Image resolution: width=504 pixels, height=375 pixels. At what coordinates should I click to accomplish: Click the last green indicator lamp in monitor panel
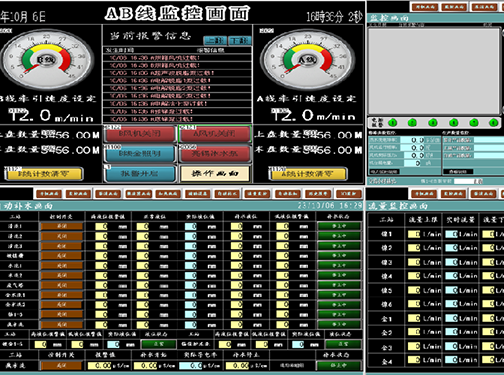pyautogui.click(x=493, y=123)
